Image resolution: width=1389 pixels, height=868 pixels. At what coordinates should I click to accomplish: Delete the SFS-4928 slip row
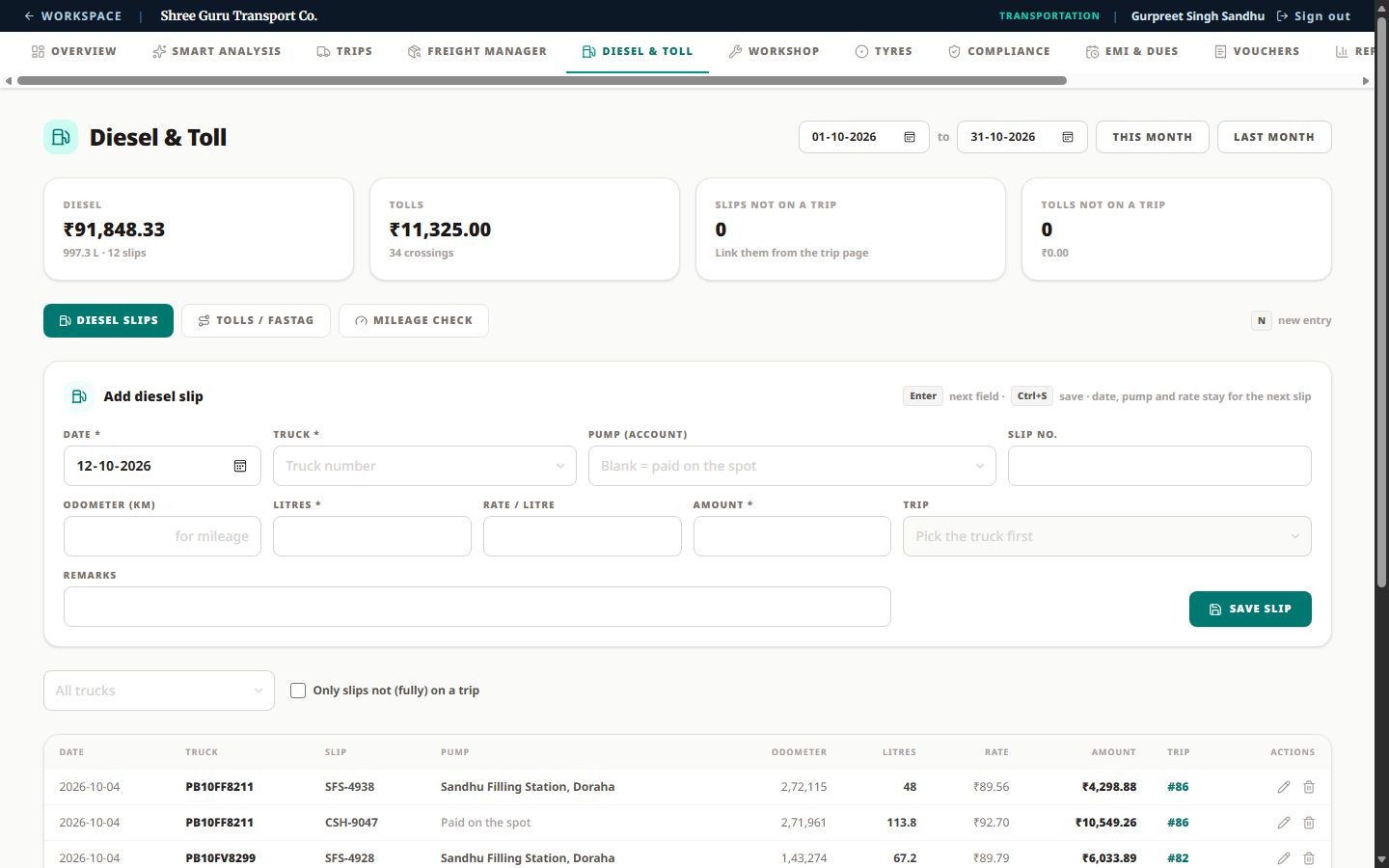pyautogui.click(x=1309, y=857)
